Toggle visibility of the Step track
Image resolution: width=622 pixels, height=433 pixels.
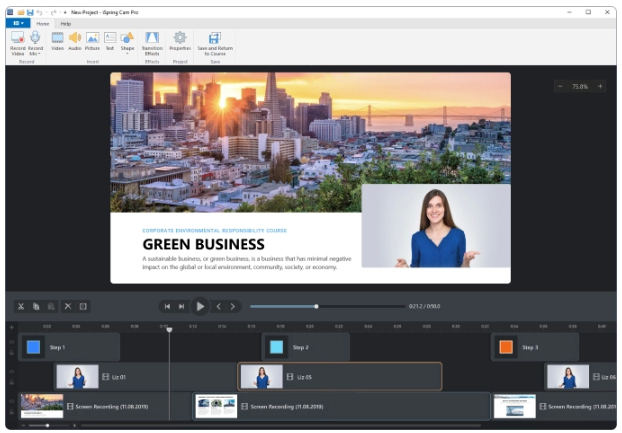(x=12, y=342)
